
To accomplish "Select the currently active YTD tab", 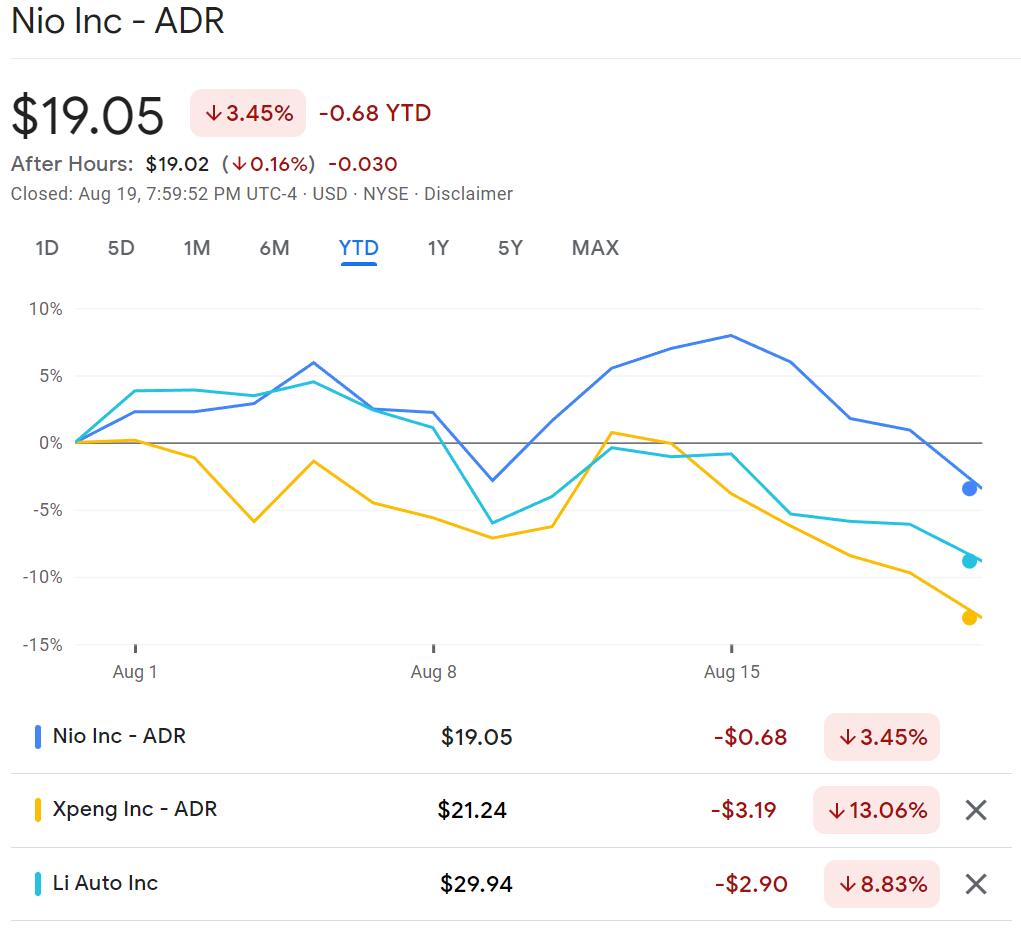I will (359, 248).
